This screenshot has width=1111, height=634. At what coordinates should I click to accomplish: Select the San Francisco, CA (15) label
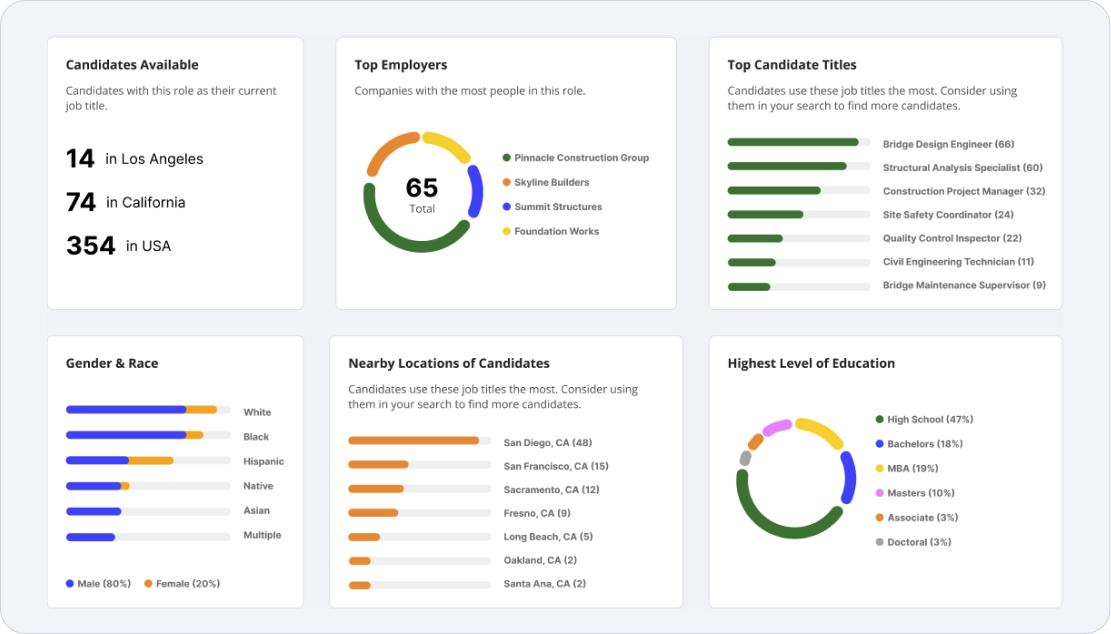556,466
